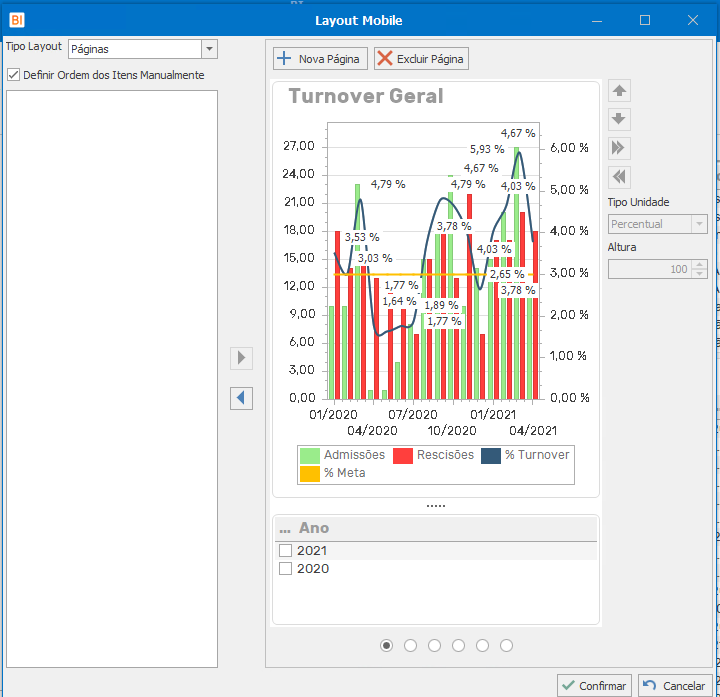Viewport: 720px width, 697px height.
Task: Toggle Definir Ordem dos Itens Manualmente checkbox
Action: pos(14,75)
